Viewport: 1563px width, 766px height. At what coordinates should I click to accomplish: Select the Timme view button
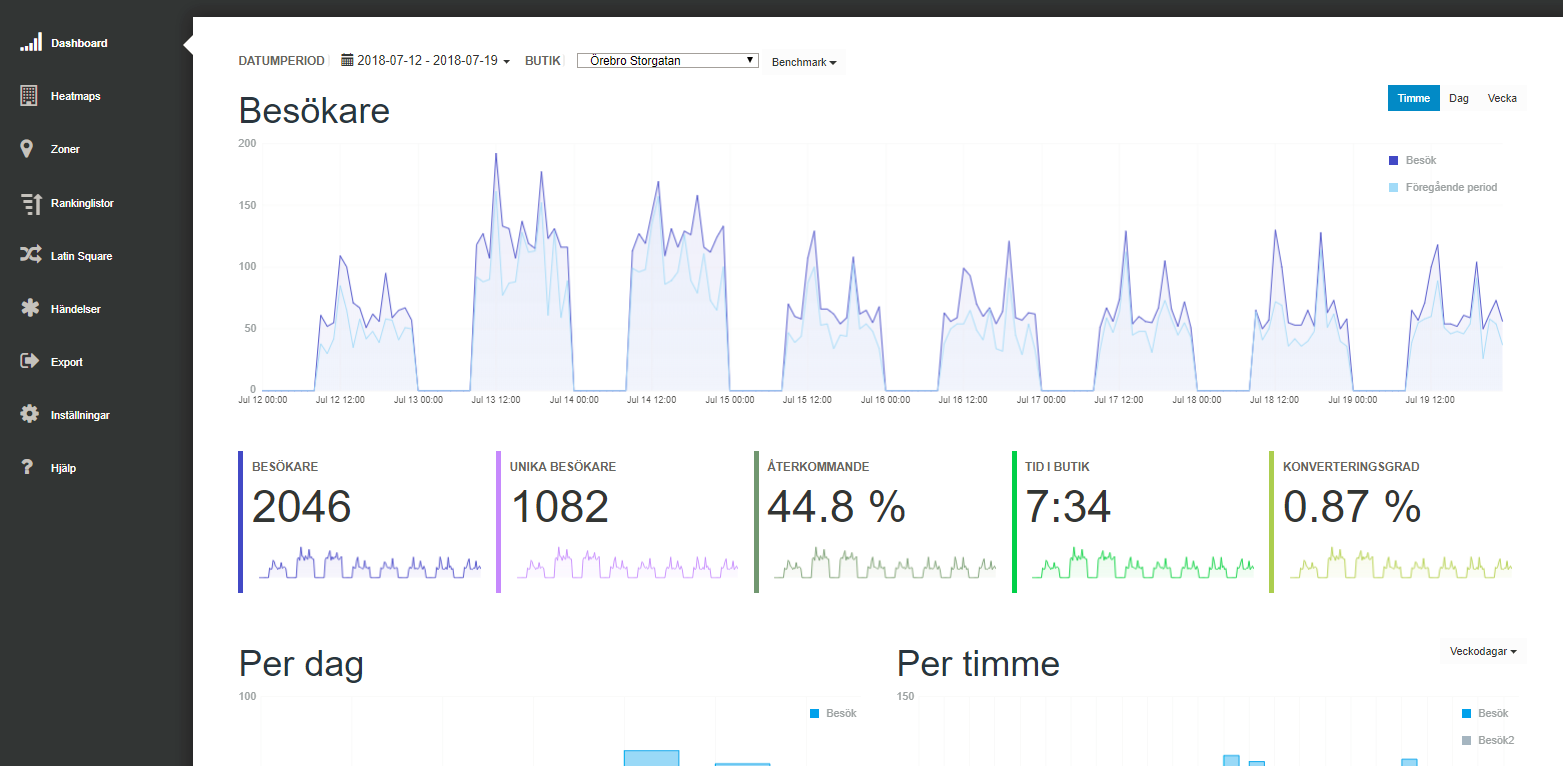pos(1414,98)
